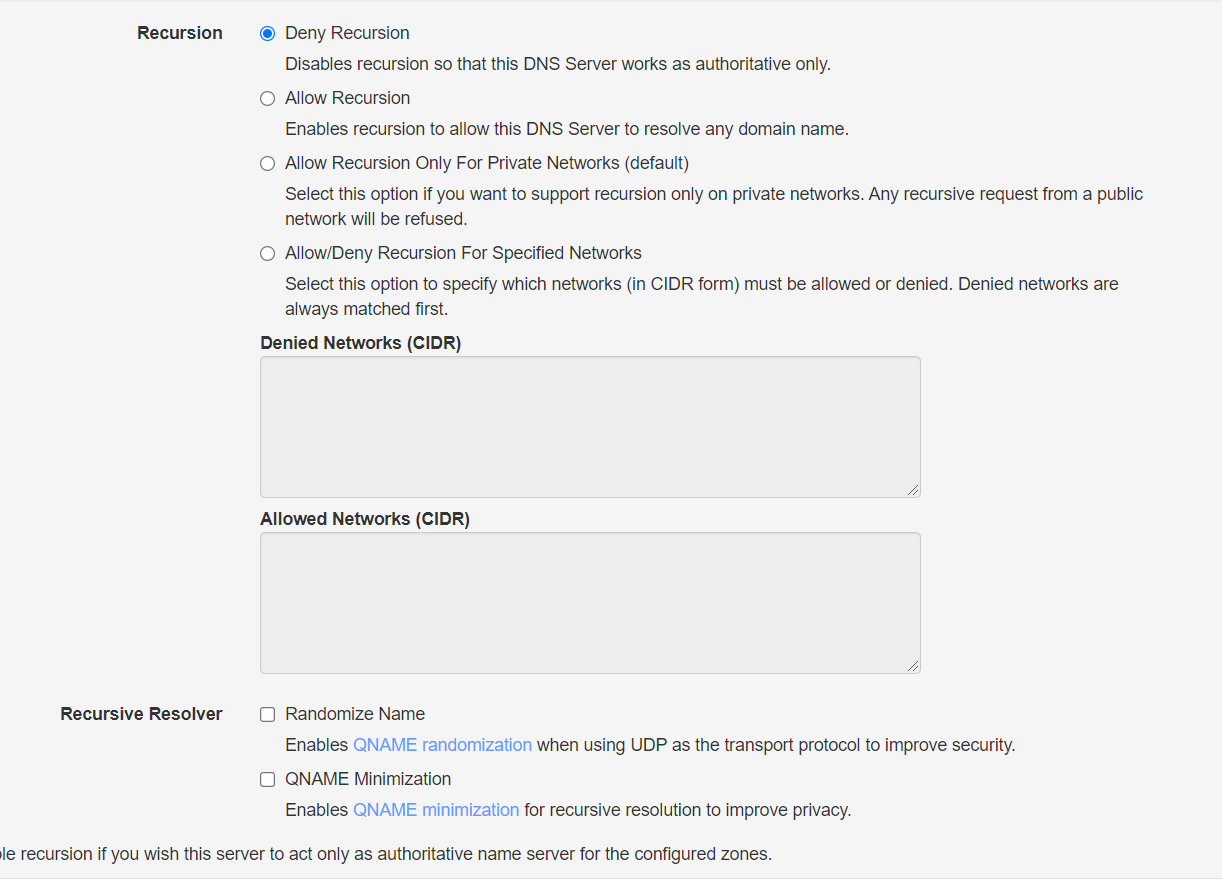Click inside the Allowed Networks (CIDR) field
The width and height of the screenshot is (1222, 886).
[x=590, y=603]
